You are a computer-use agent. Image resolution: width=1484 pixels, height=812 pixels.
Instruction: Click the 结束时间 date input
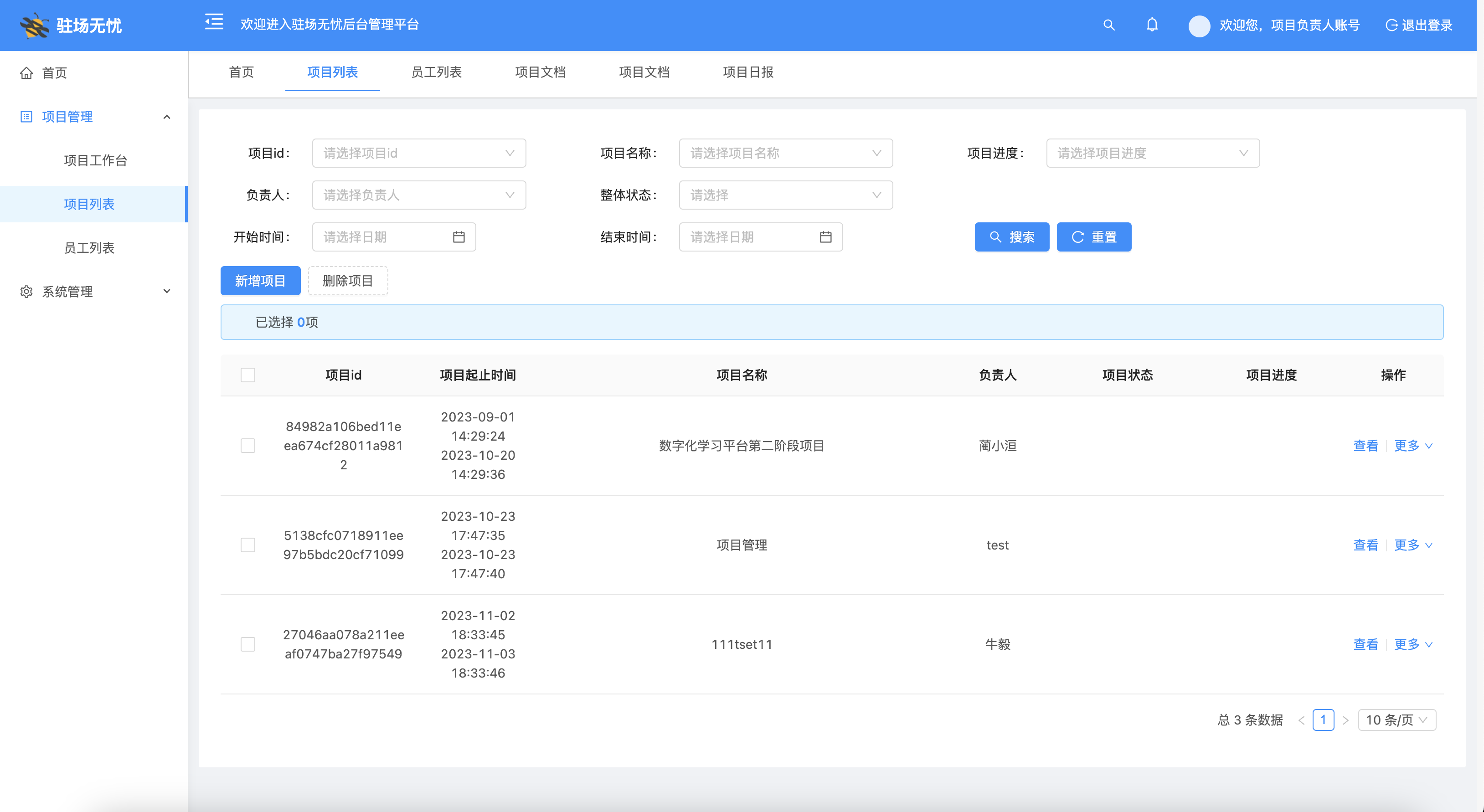point(761,236)
